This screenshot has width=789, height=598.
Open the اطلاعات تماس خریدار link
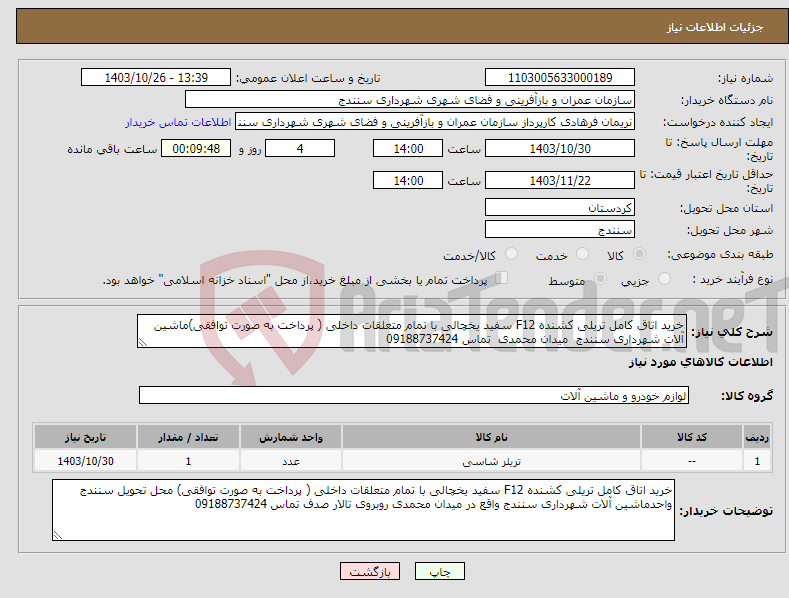click(178, 122)
